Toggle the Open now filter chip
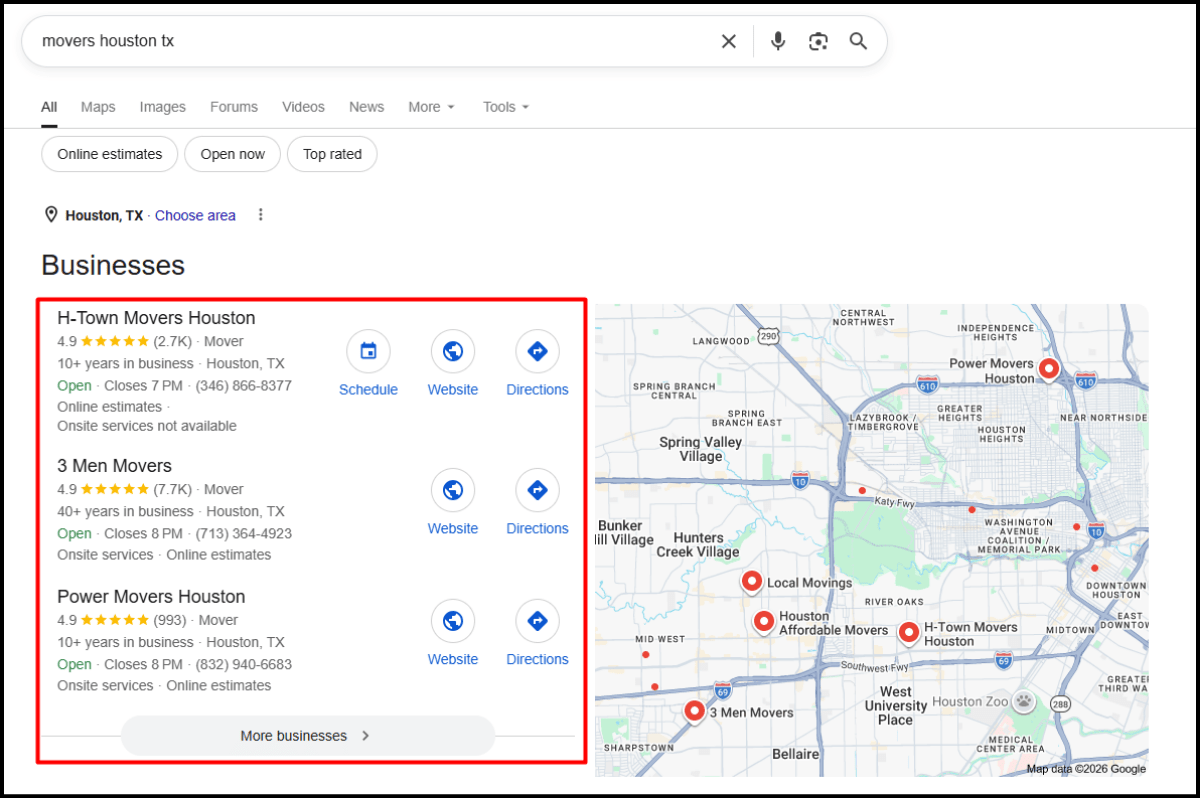 click(233, 154)
